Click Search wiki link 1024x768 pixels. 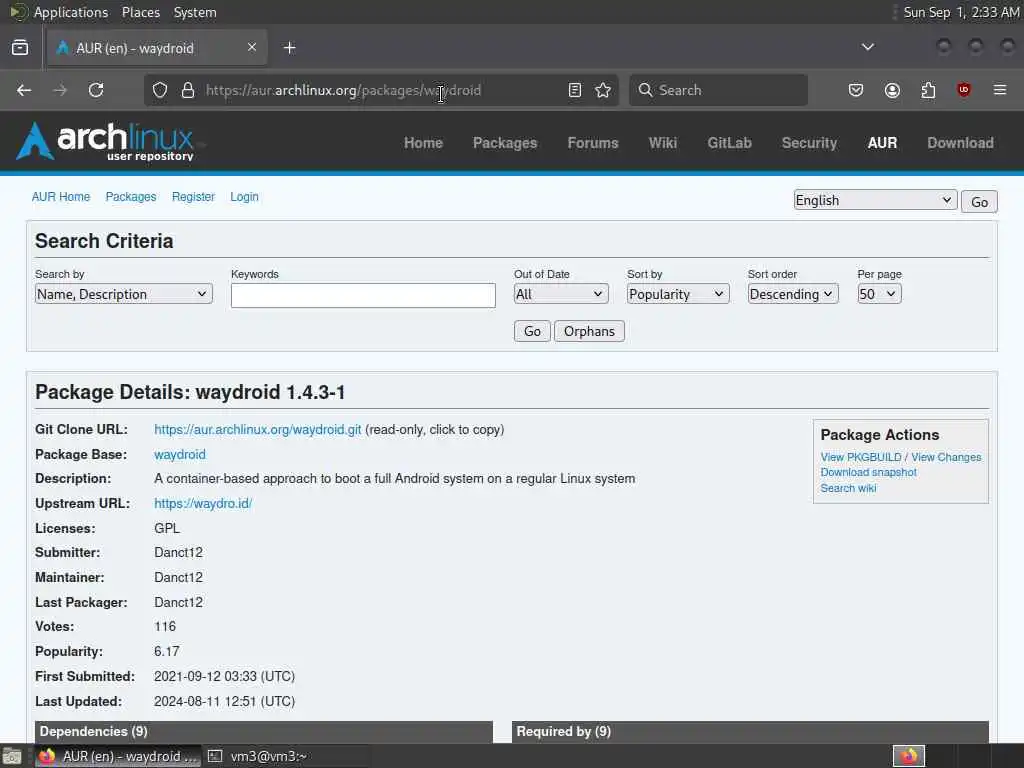pyautogui.click(x=848, y=488)
